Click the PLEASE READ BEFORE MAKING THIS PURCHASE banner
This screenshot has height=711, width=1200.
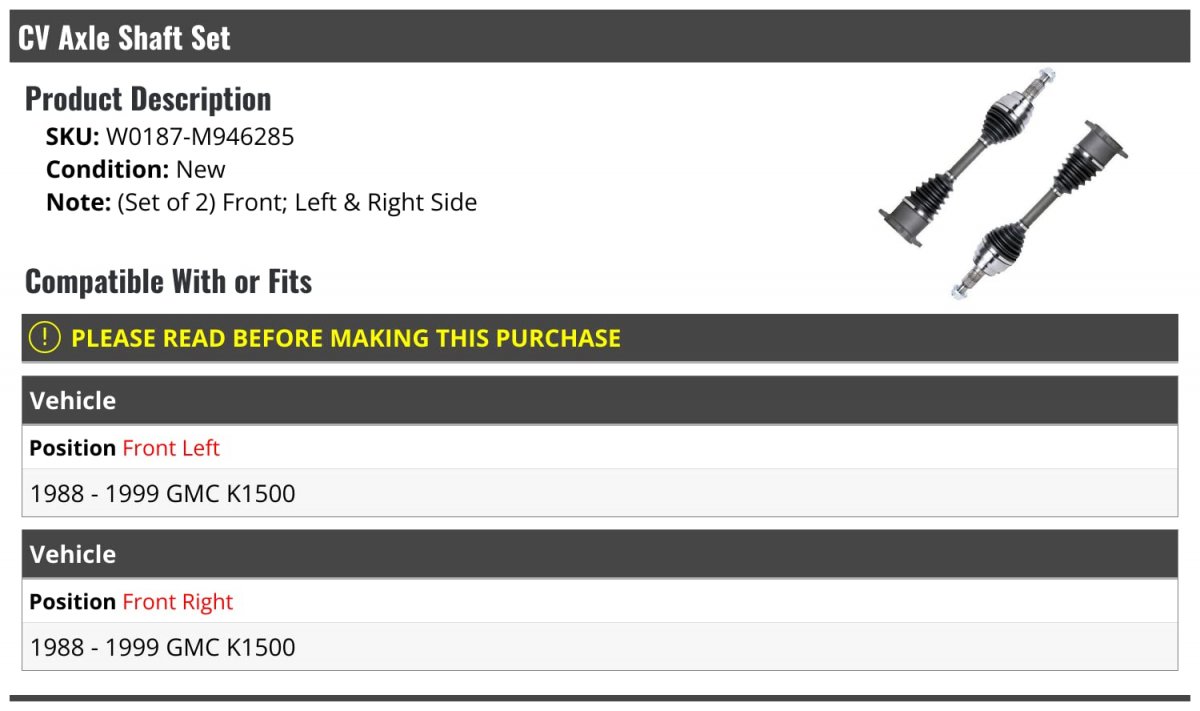[x=600, y=338]
